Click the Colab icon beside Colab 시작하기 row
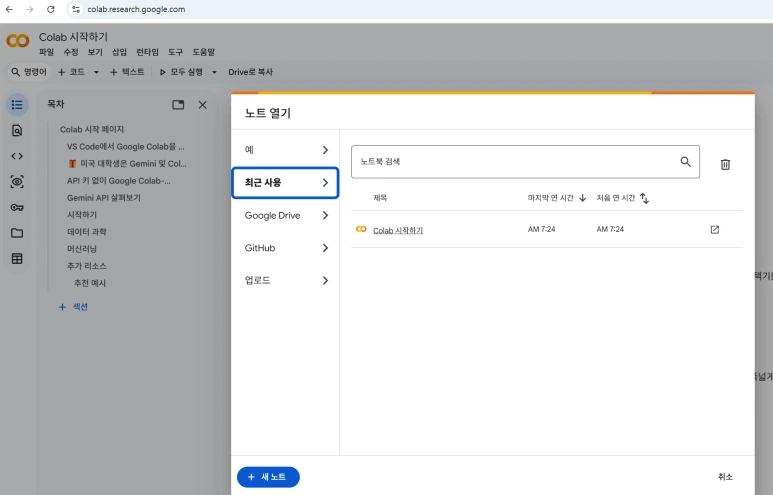773x495 pixels. pos(361,229)
